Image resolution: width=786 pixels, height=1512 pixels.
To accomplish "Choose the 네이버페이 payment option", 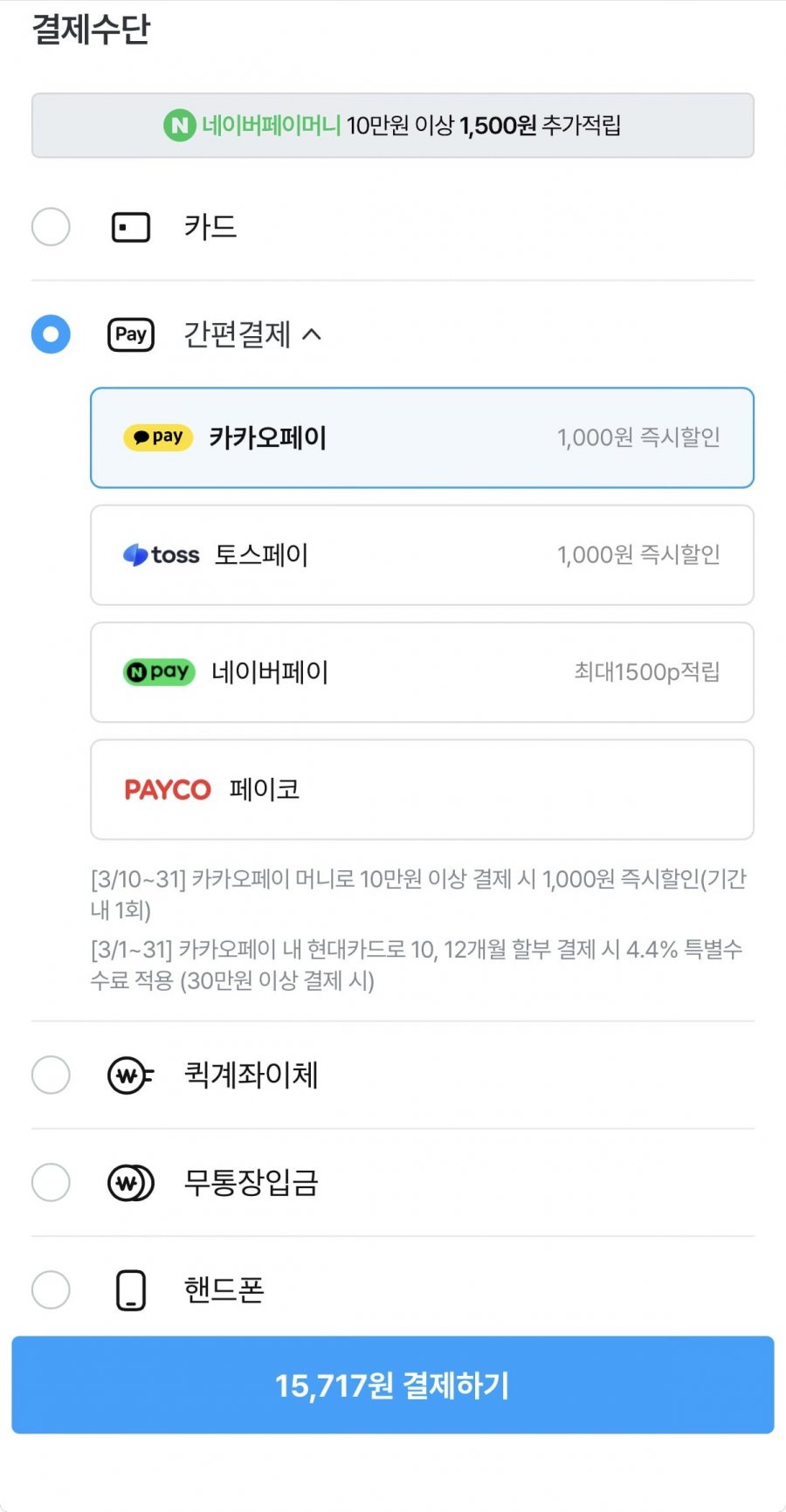I will [x=422, y=672].
